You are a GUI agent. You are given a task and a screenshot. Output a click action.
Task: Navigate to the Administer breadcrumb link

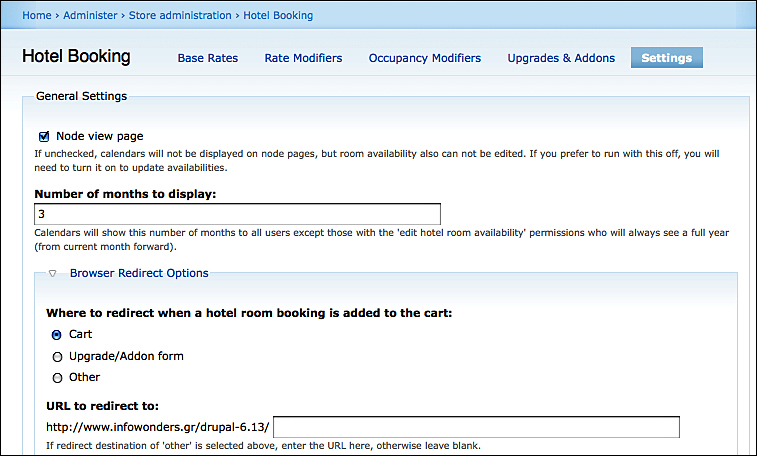91,15
